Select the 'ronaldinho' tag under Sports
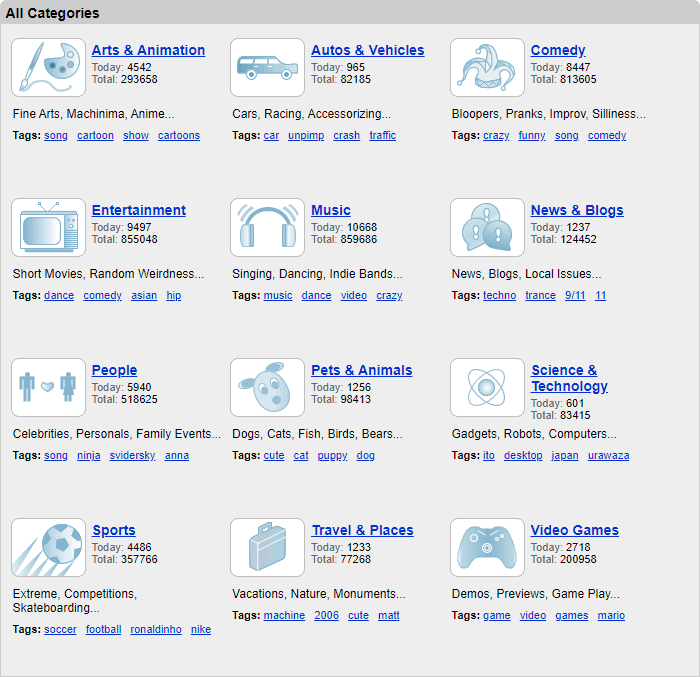 [156, 630]
